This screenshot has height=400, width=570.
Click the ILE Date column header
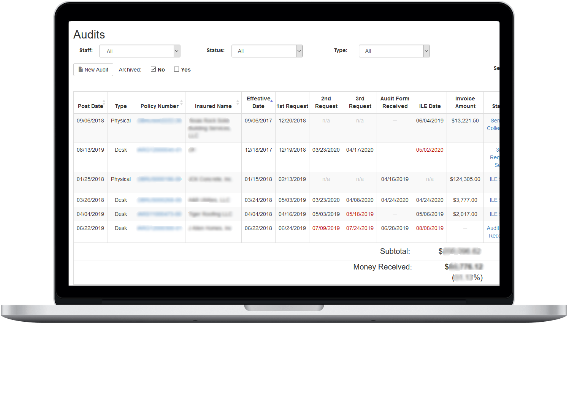tap(430, 106)
